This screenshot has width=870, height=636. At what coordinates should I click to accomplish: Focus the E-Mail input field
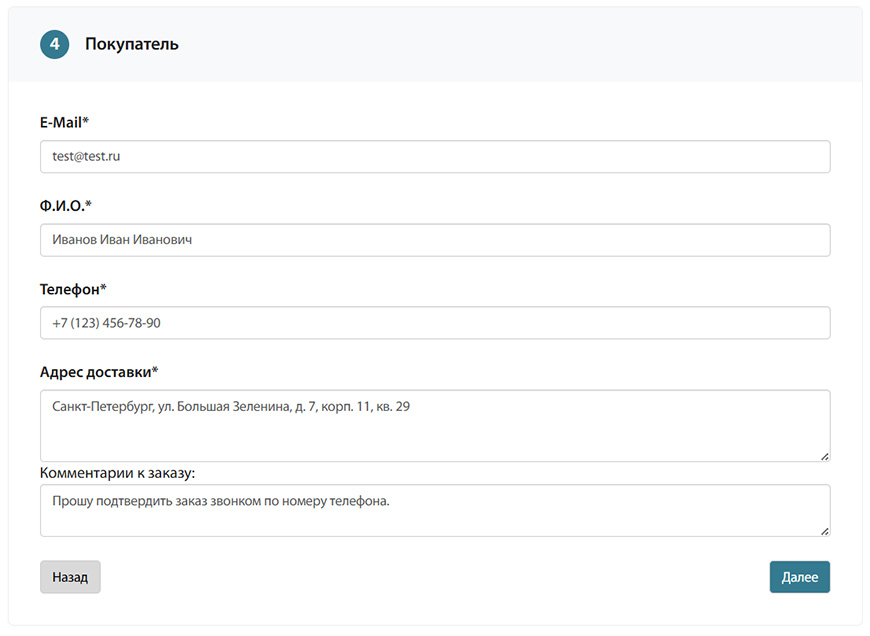pos(435,157)
